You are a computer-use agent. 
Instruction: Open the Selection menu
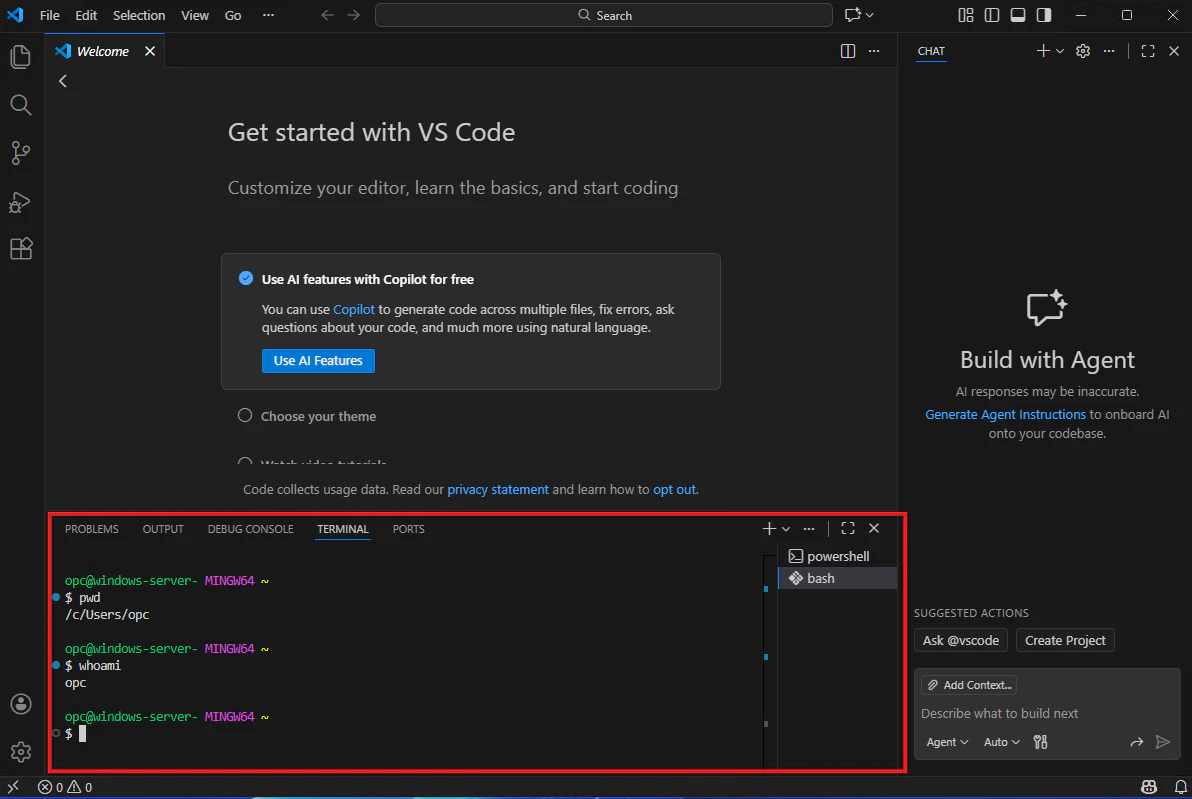click(x=138, y=15)
